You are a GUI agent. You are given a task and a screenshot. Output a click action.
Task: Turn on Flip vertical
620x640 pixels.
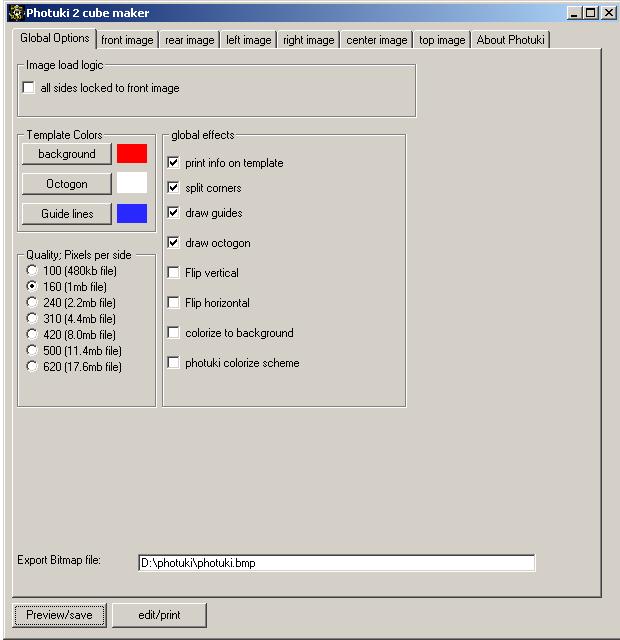point(174,273)
